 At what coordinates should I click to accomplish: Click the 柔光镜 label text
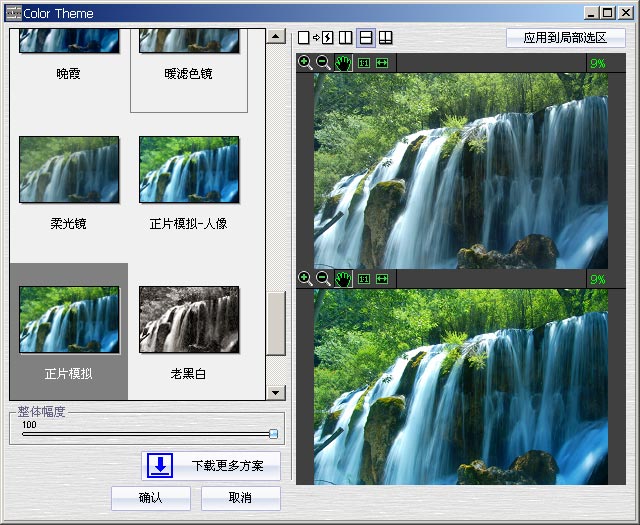[x=68, y=224]
